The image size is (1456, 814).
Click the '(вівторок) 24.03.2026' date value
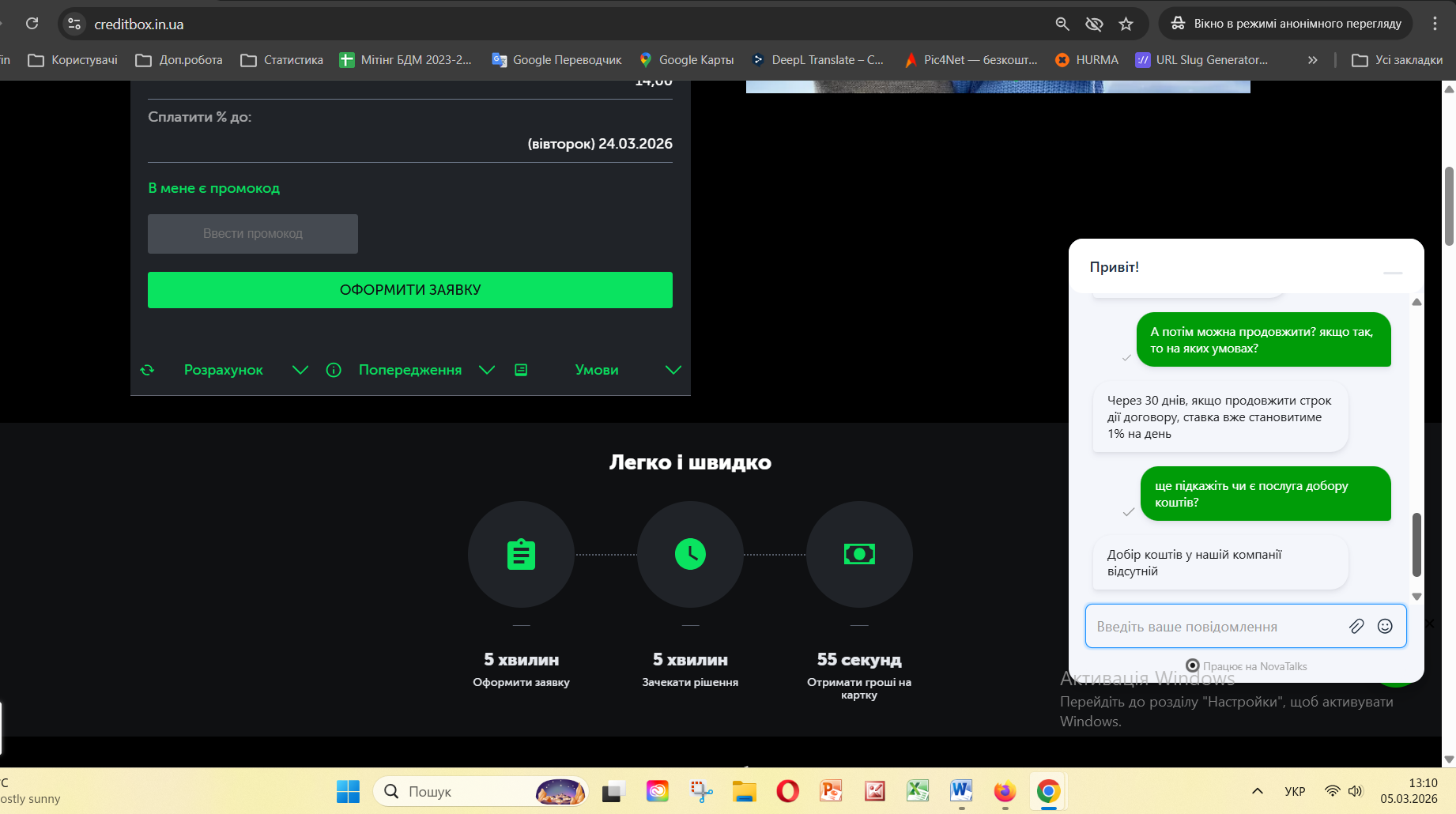600,144
